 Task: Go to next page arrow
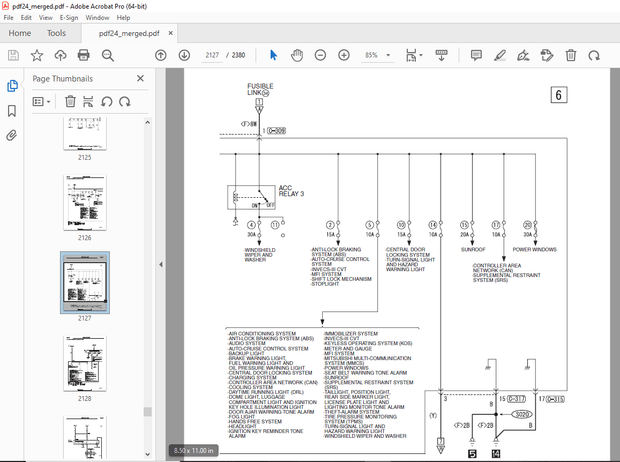(184, 55)
